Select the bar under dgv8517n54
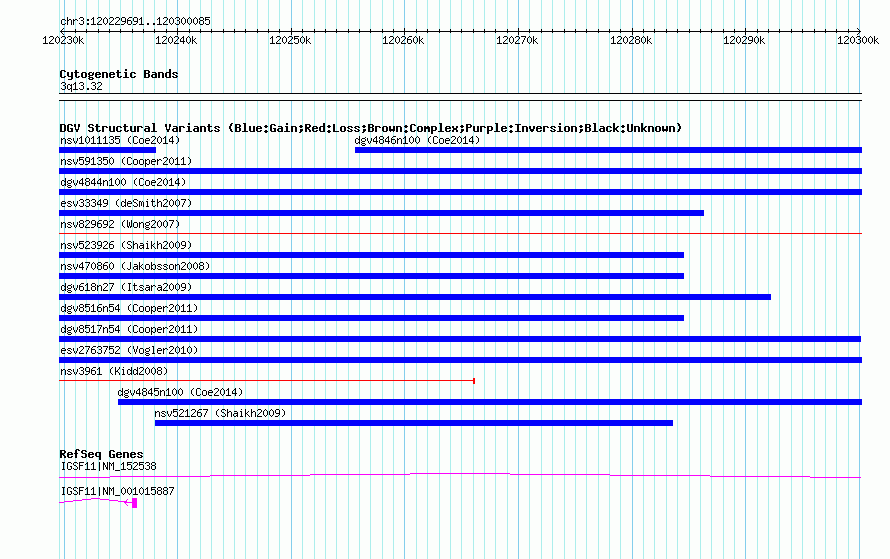Viewport: 890px width, 559px height. [x=460, y=339]
